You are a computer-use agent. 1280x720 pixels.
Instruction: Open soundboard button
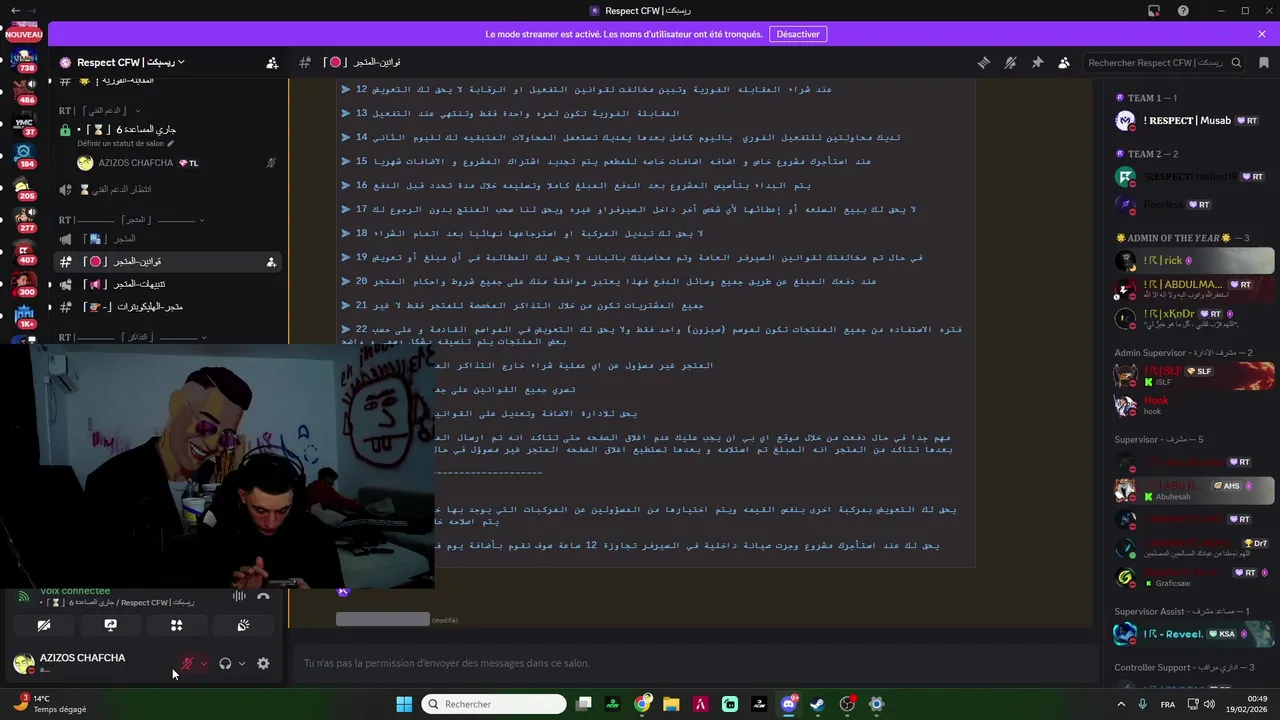click(x=243, y=625)
